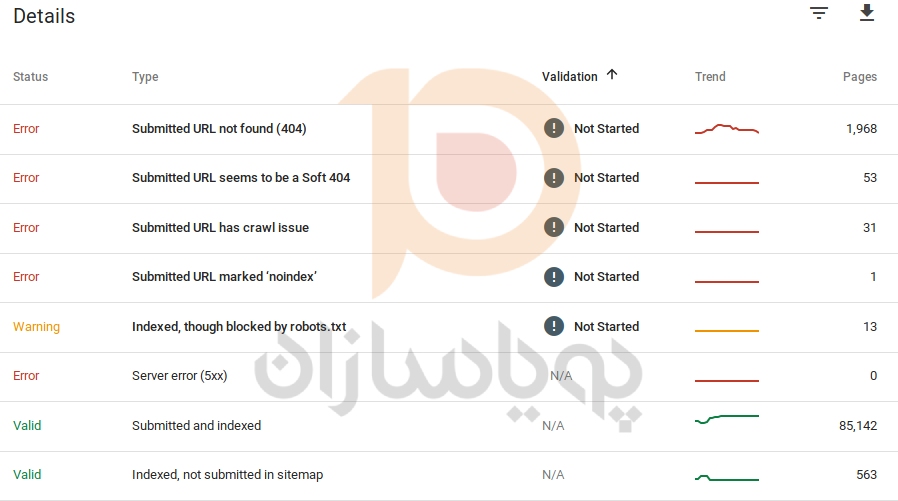898x501 pixels.
Task: Open 'Indexed, though blocked by robots.txt' row
Action: point(239,327)
